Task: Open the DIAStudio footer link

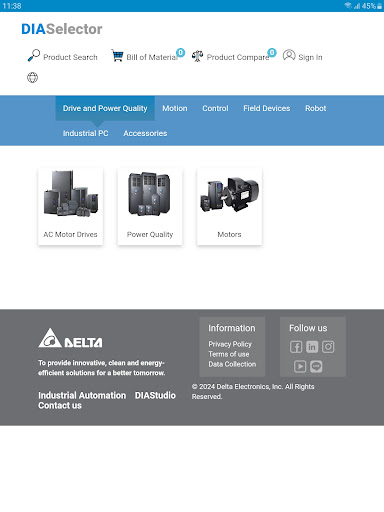Action: click(x=155, y=395)
